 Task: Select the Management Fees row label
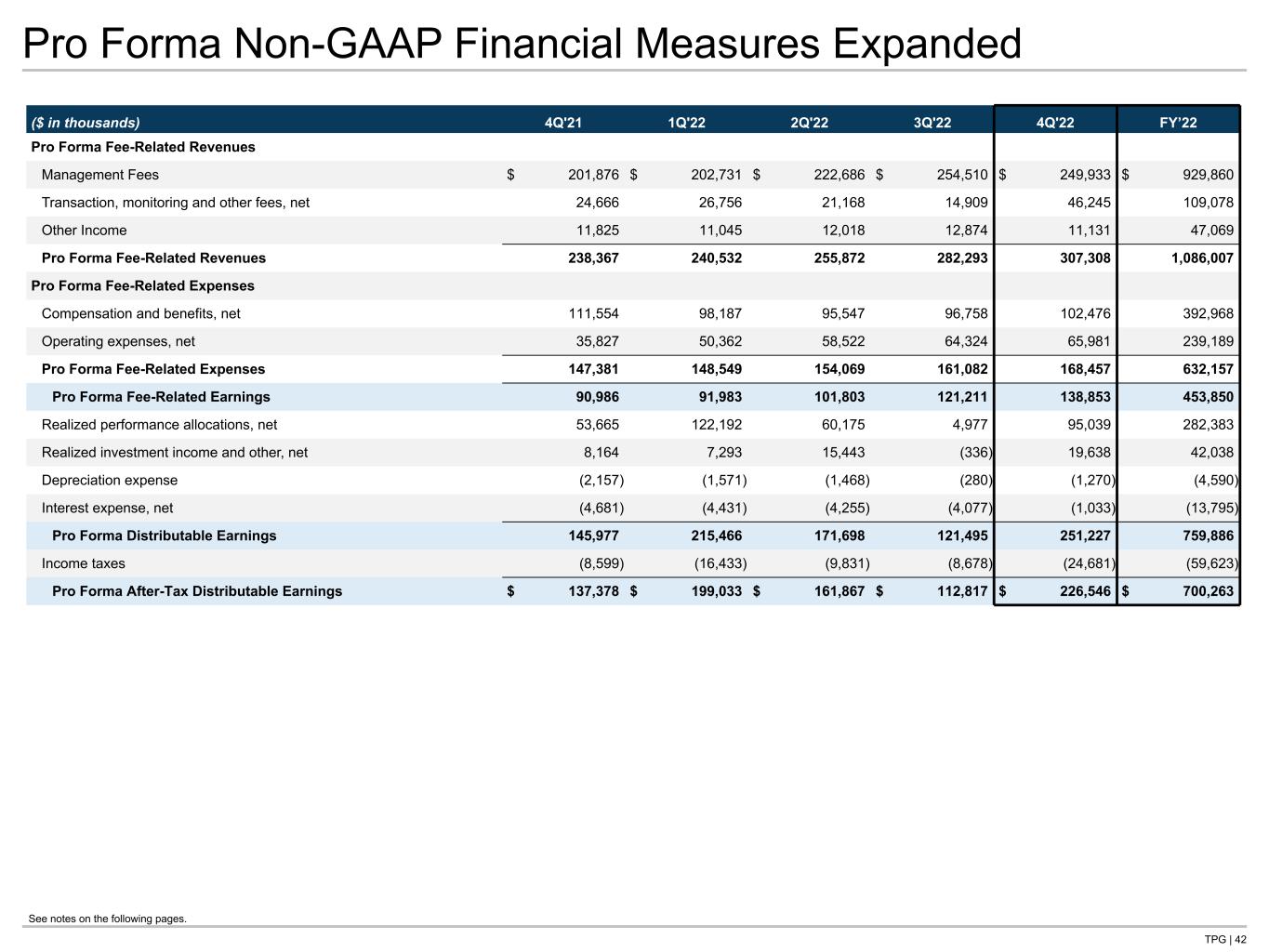pos(100,175)
